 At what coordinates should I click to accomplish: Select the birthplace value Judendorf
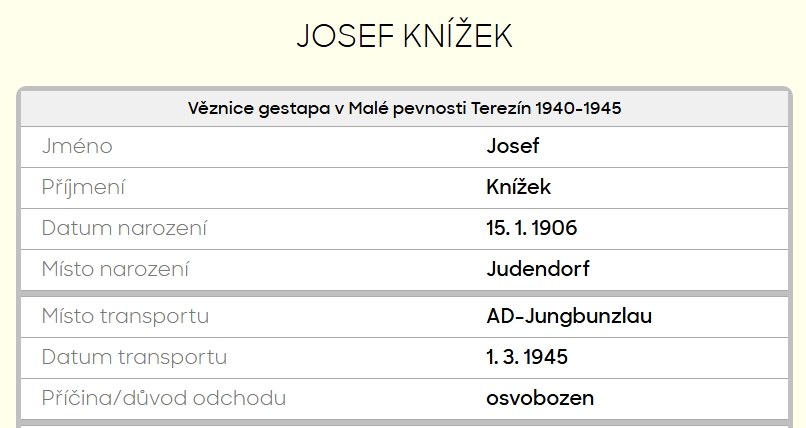click(538, 269)
